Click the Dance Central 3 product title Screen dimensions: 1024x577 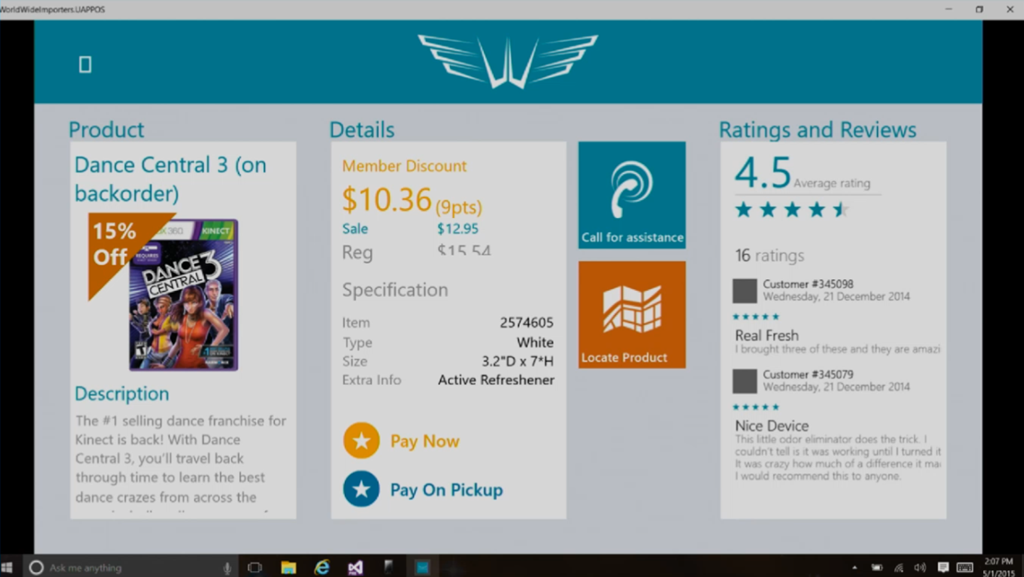[x=170, y=179]
